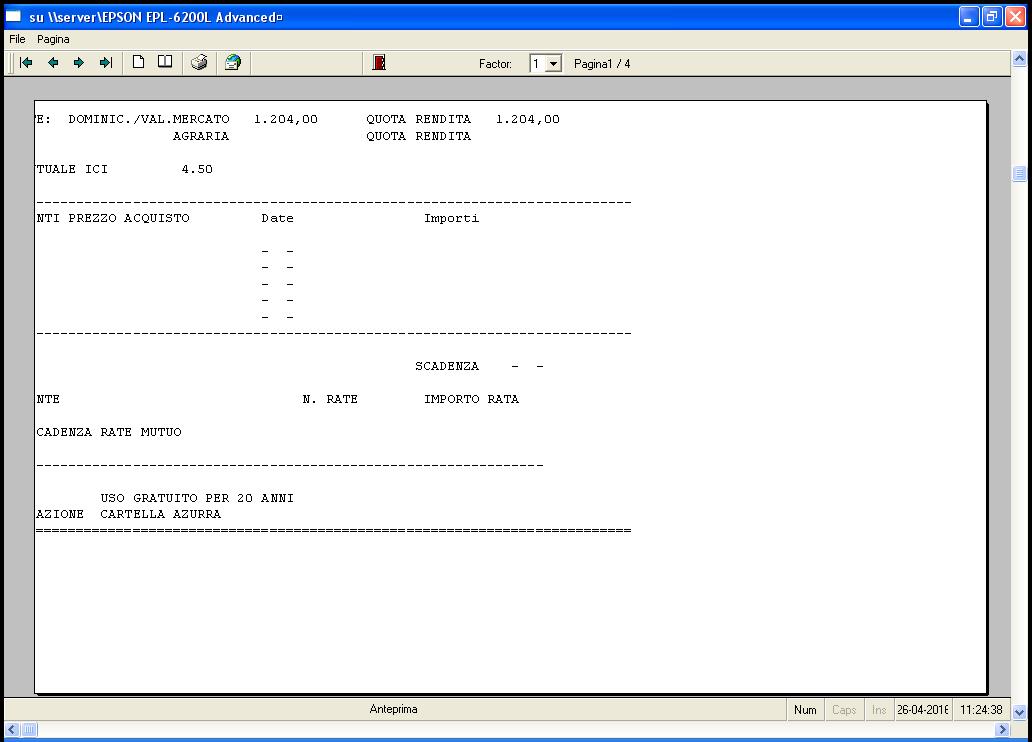This screenshot has width=1032, height=742.
Task: Open the Pagina menu
Action: 53,39
